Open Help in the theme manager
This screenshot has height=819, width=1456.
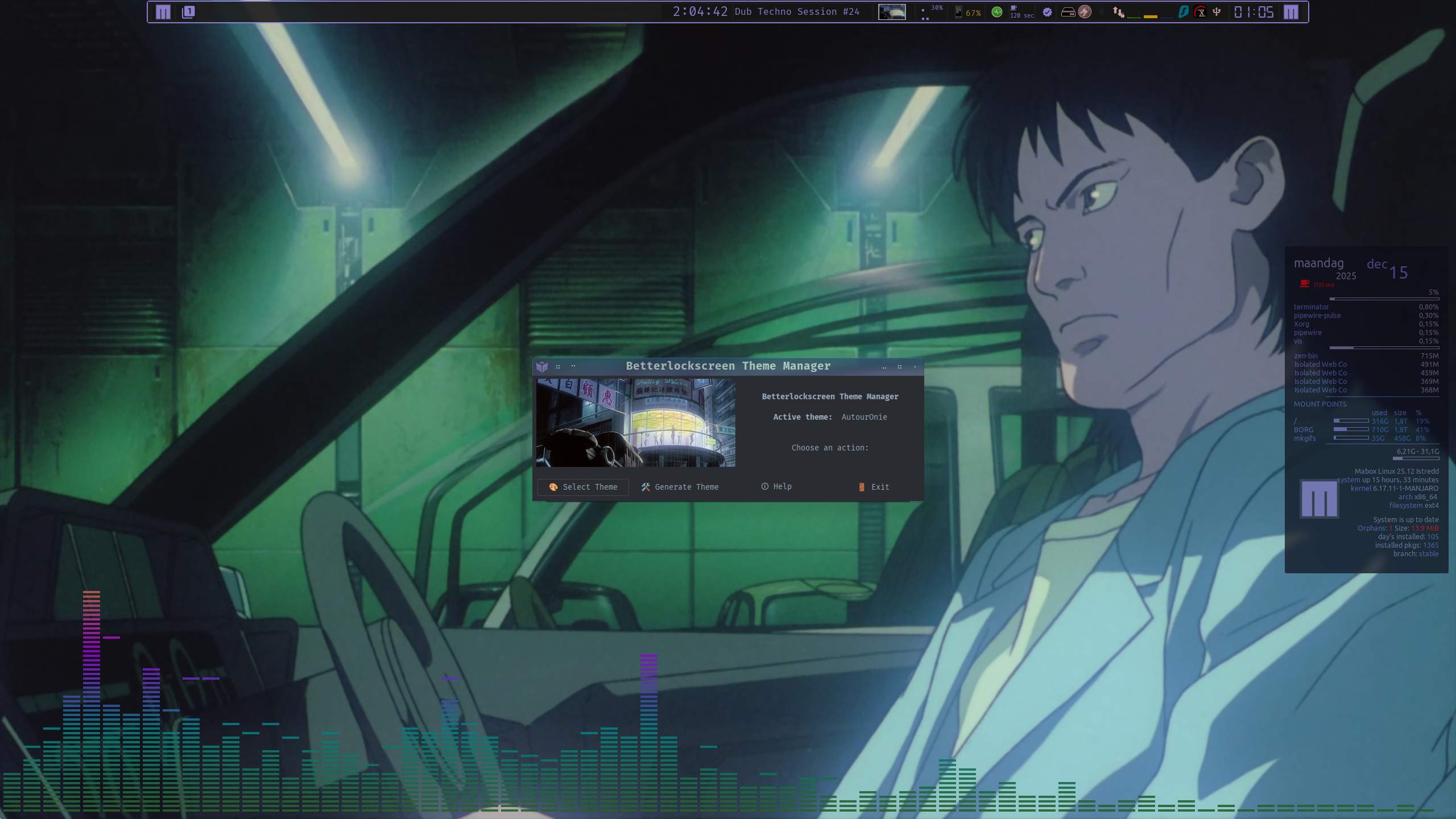pos(776,486)
